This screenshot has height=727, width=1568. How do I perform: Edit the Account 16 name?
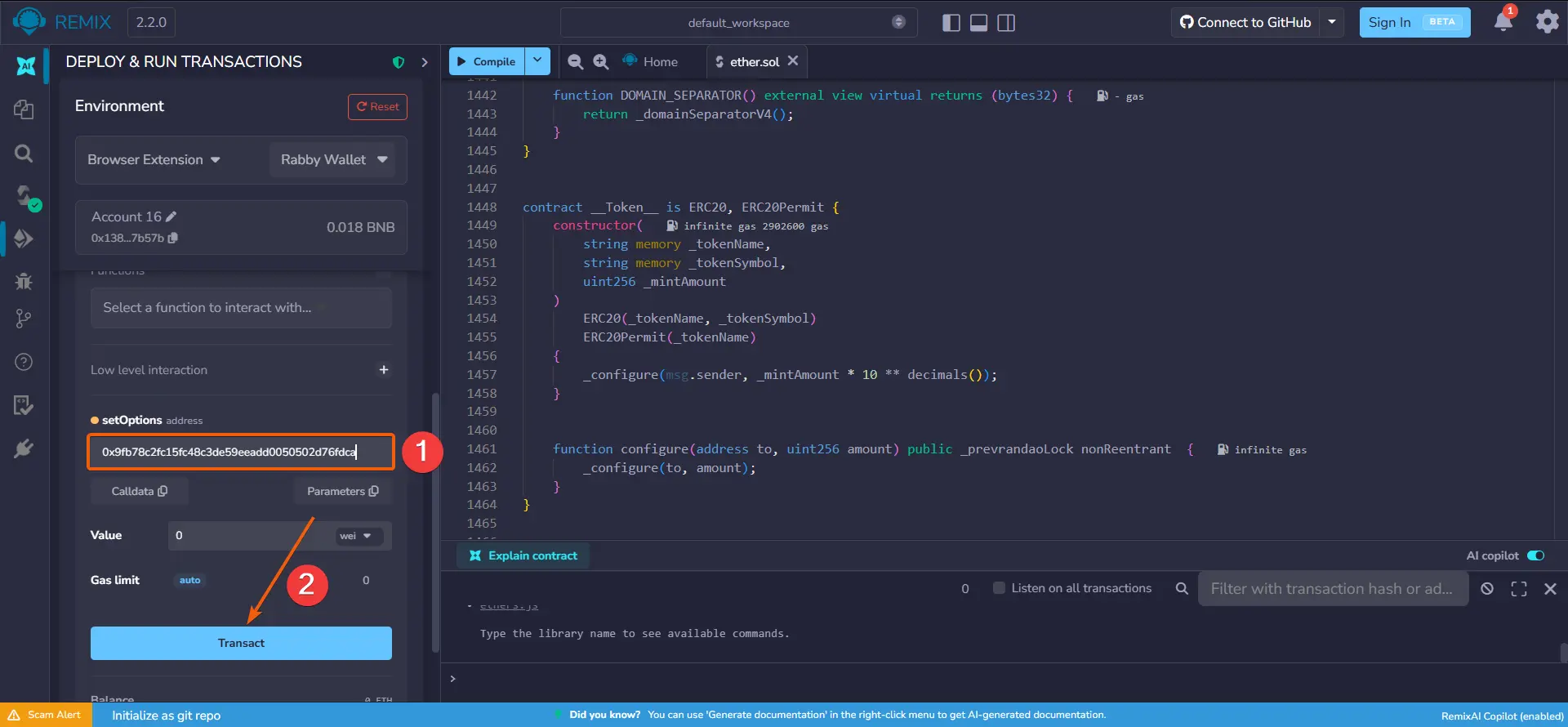(171, 216)
